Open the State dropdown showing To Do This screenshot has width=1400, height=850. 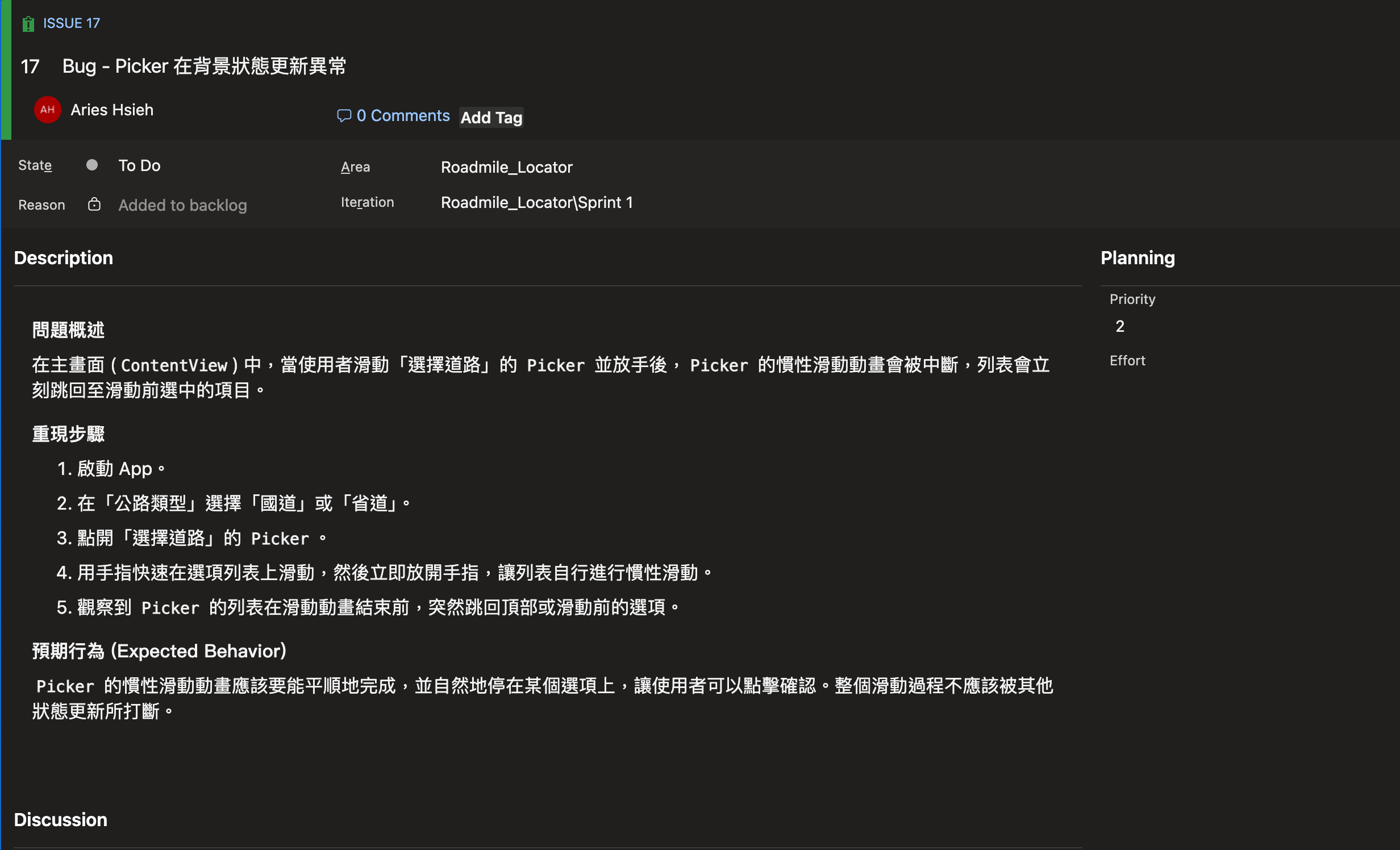tap(140, 166)
